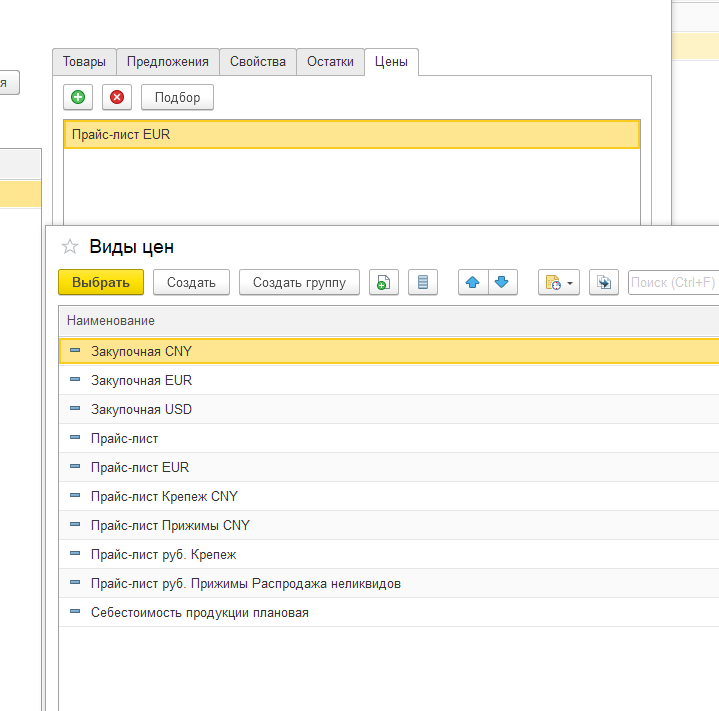Click dash icon of Закупочная USD row
The width and height of the screenshot is (719, 711).
[75, 408]
